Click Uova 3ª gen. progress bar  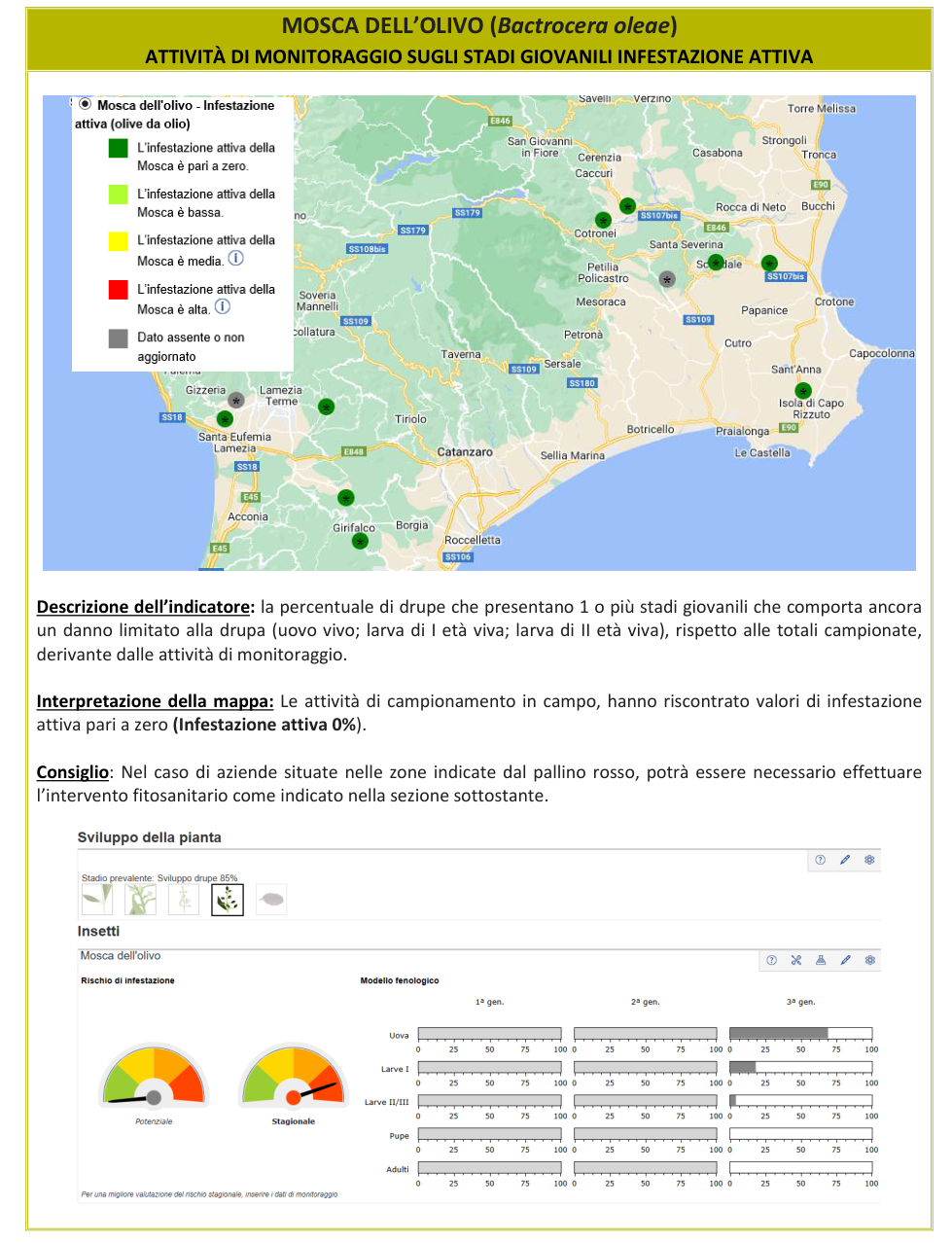tap(801, 1033)
